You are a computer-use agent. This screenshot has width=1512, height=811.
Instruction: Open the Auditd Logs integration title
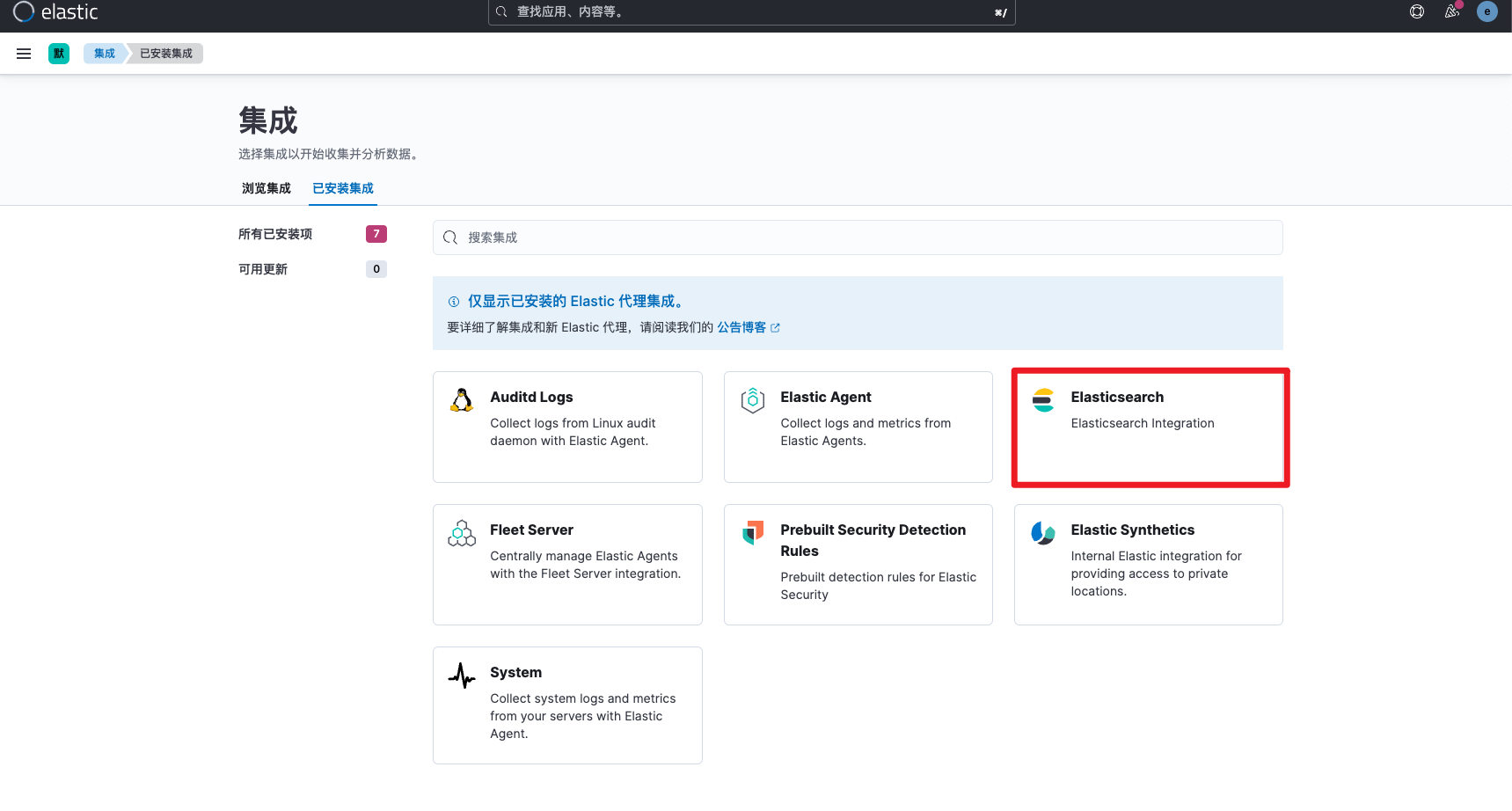tap(531, 397)
